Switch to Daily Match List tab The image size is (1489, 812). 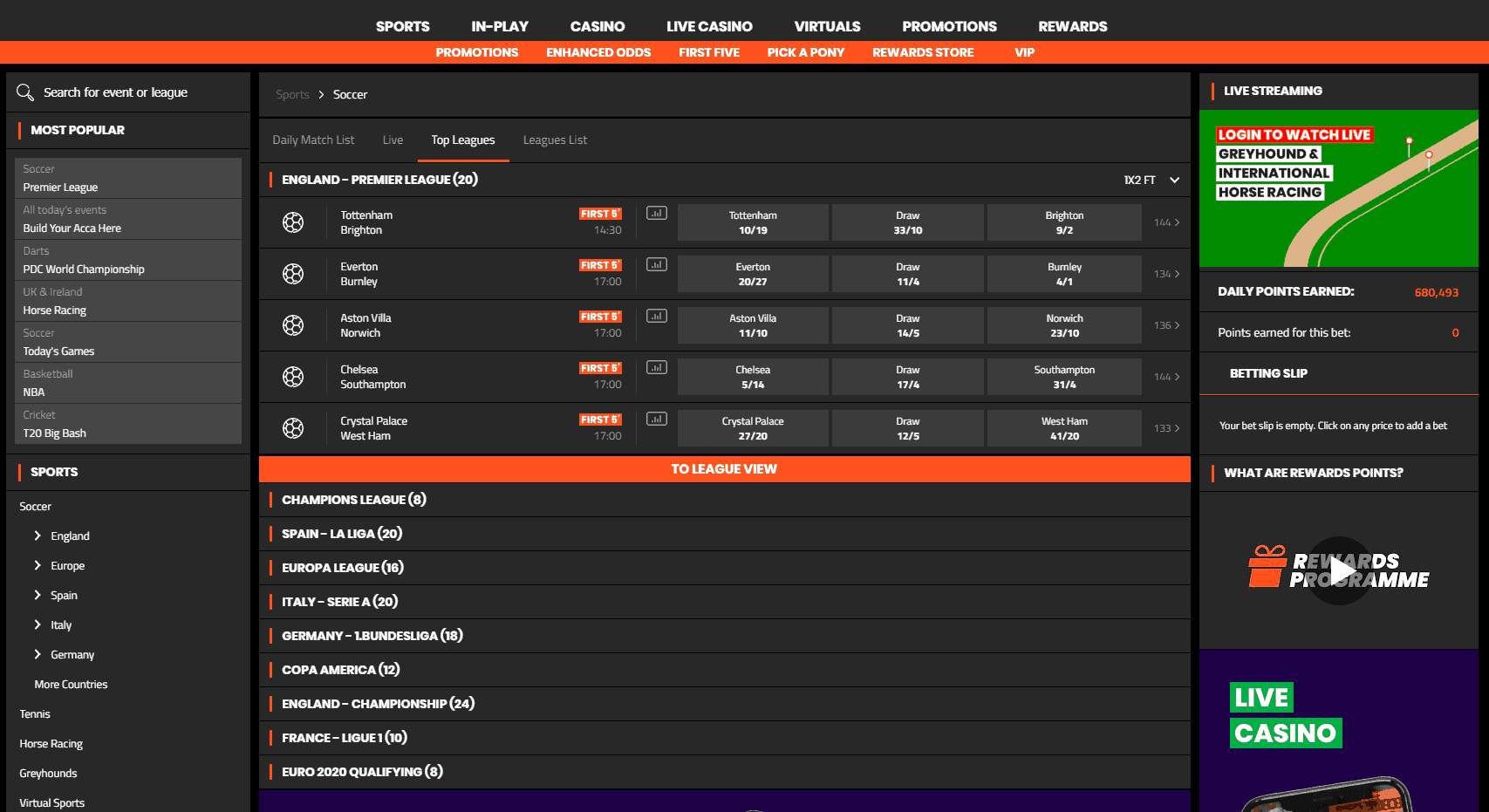[x=313, y=140]
